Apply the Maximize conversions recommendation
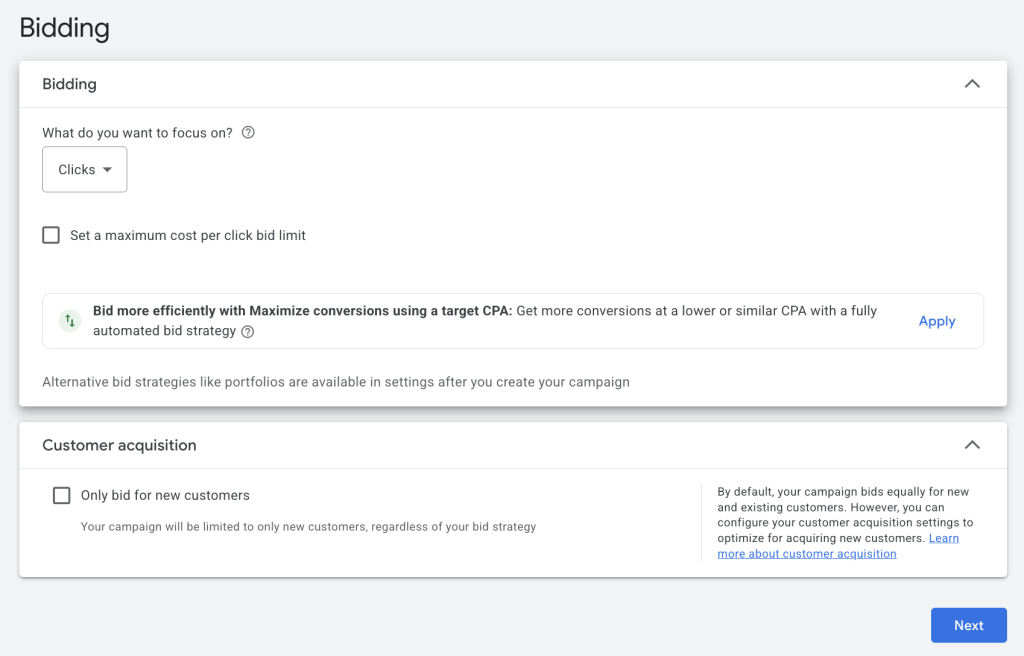The image size is (1024, 656). point(936,321)
